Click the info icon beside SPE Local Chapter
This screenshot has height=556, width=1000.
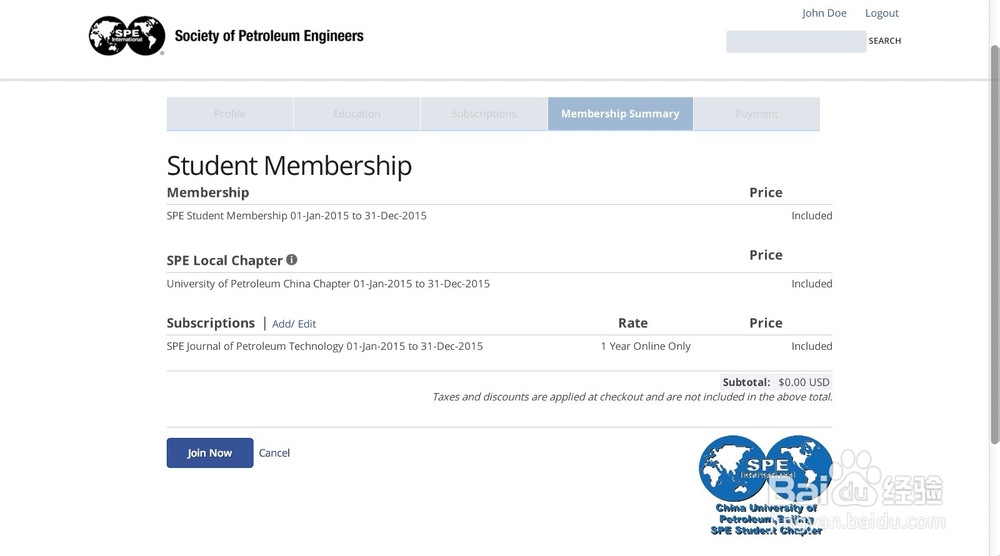tap(292, 260)
